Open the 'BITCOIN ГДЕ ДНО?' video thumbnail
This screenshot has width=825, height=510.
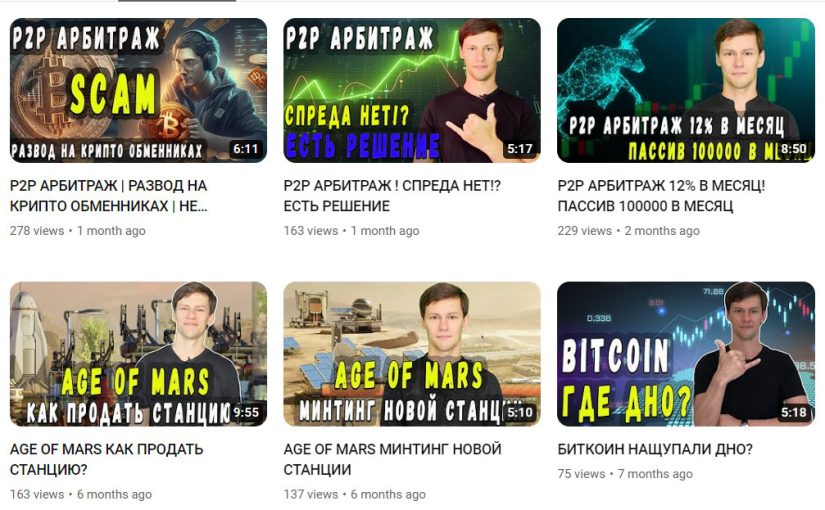point(686,354)
